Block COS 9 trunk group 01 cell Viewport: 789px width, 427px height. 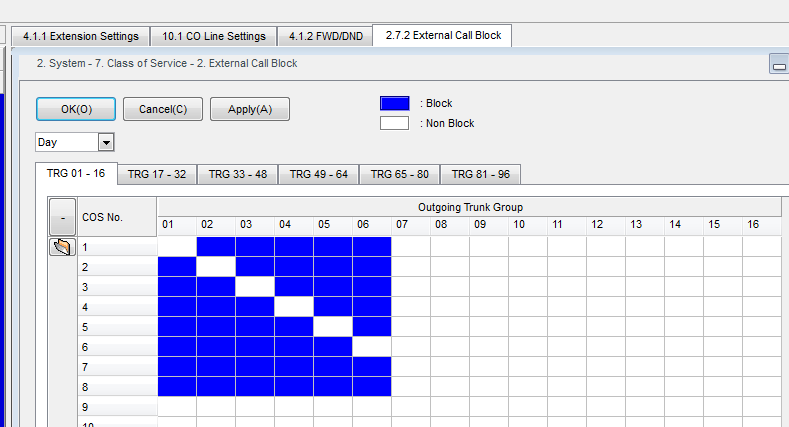pos(177,407)
